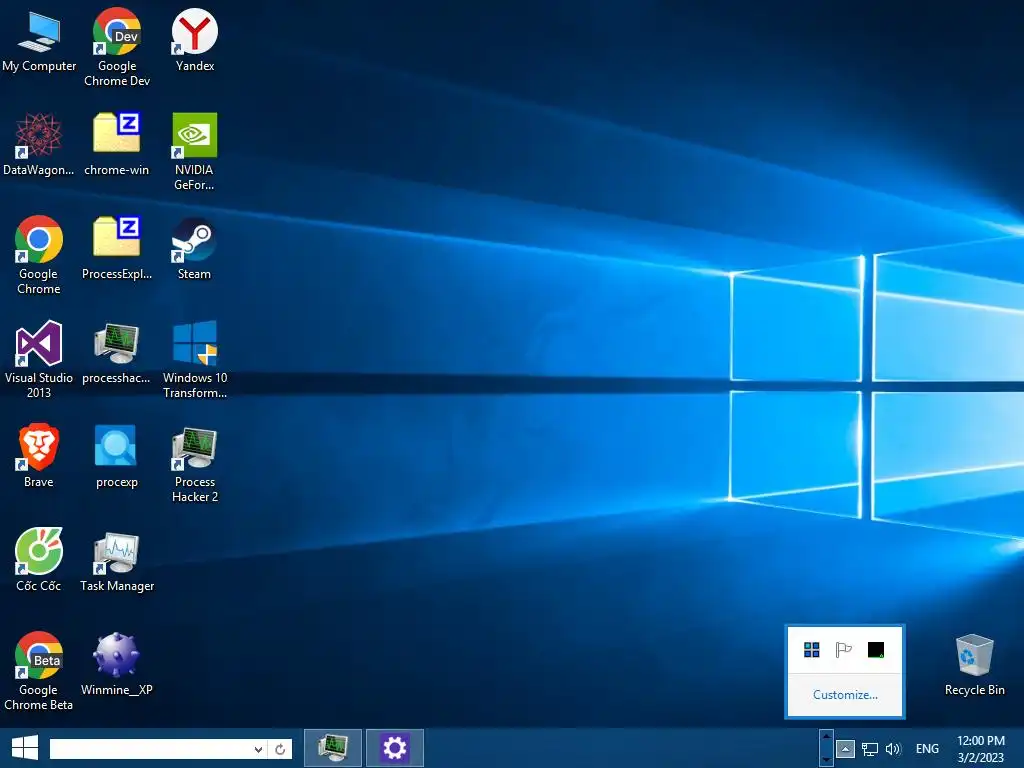
Task: Select the Brave browser shortcut
Action: coord(39,456)
